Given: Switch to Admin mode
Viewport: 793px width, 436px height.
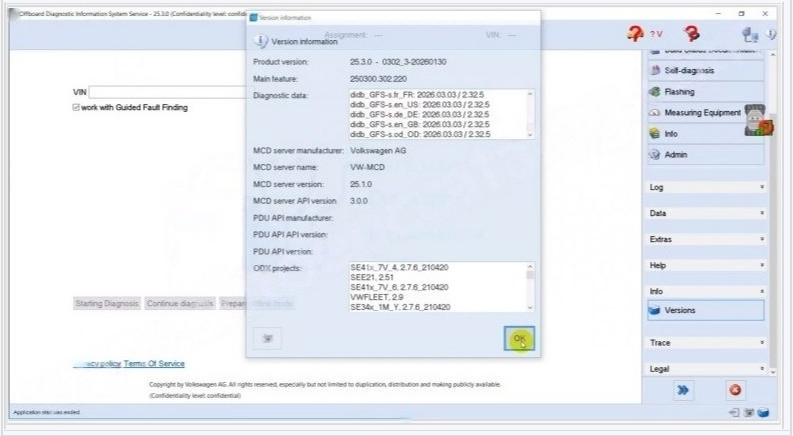Looking at the screenshot, I should (706, 154).
